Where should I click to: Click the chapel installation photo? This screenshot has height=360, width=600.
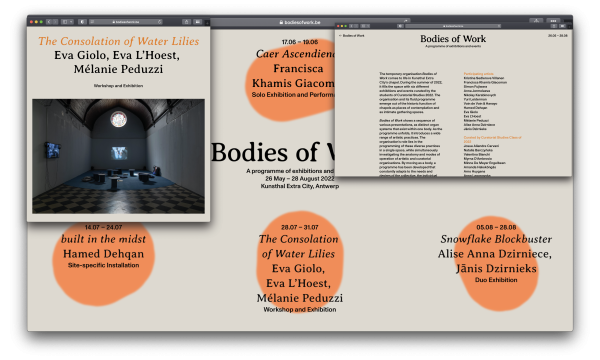119,156
